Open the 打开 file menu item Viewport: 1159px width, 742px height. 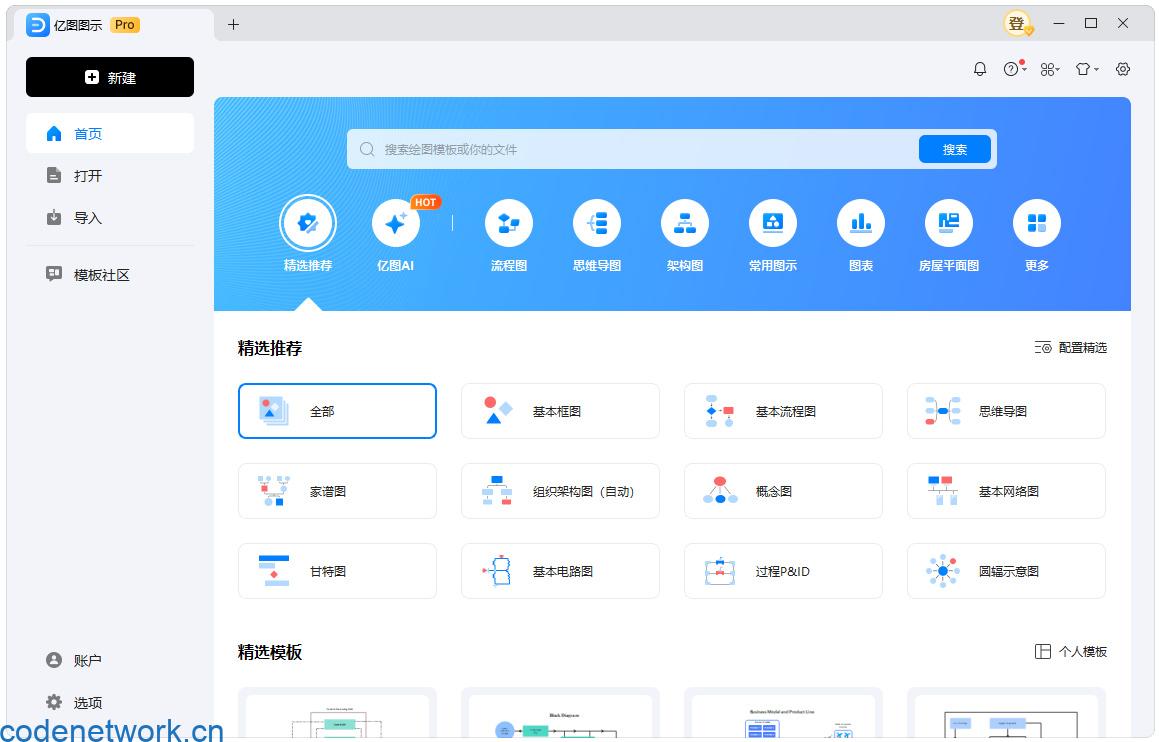[x=110, y=176]
